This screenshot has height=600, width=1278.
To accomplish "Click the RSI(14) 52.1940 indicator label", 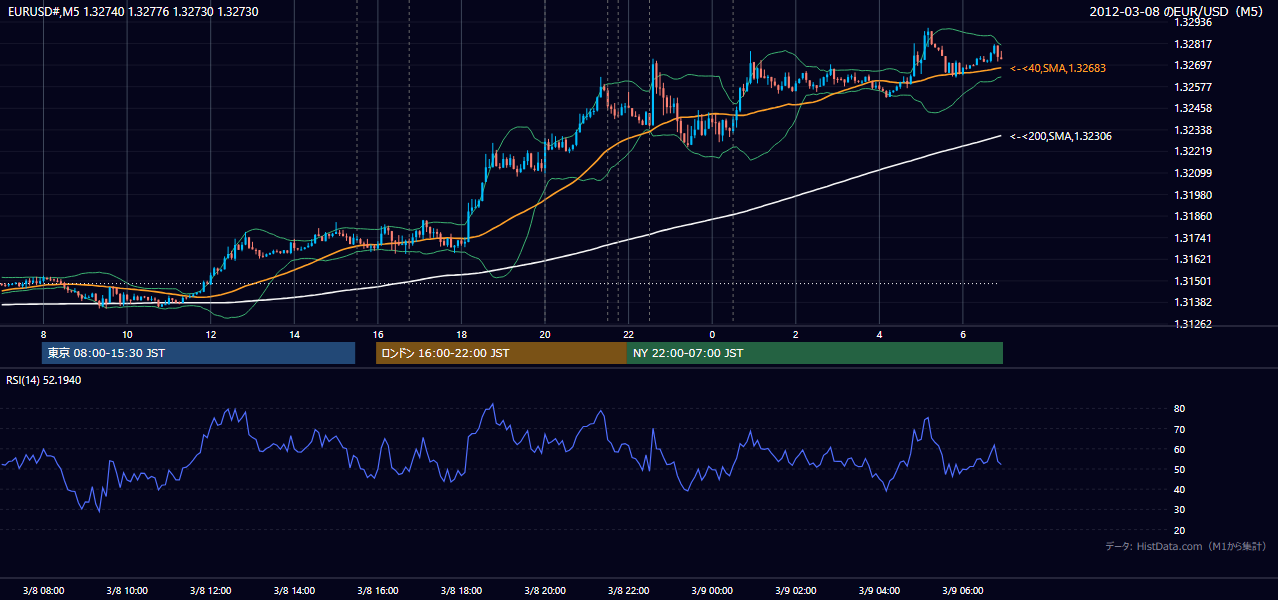I will click(x=44, y=380).
